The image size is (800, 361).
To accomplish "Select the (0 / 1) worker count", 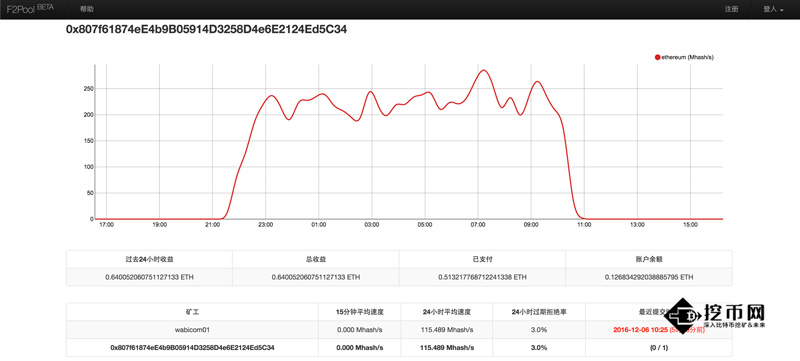I will 658,348.
